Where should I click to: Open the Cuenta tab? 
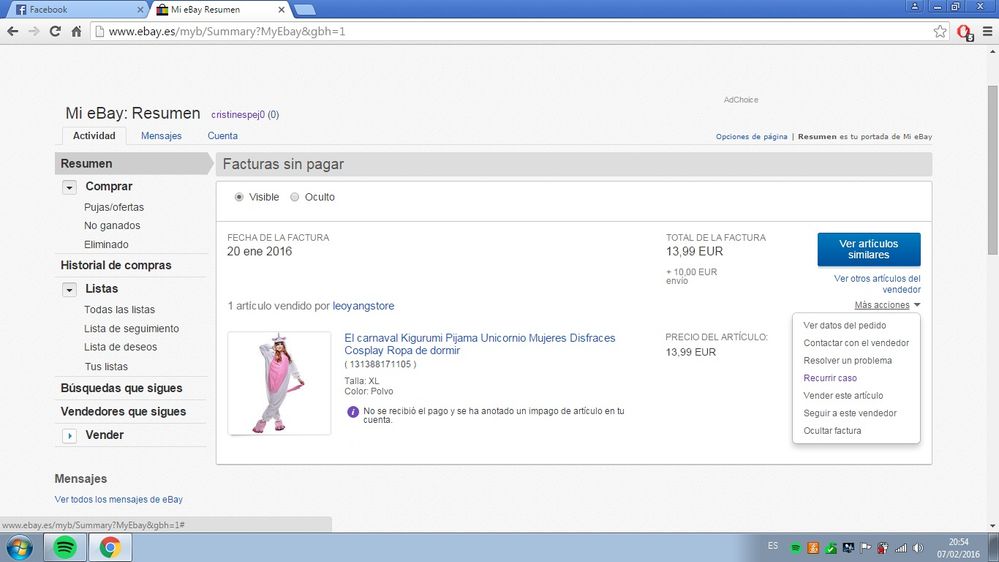[x=222, y=136]
